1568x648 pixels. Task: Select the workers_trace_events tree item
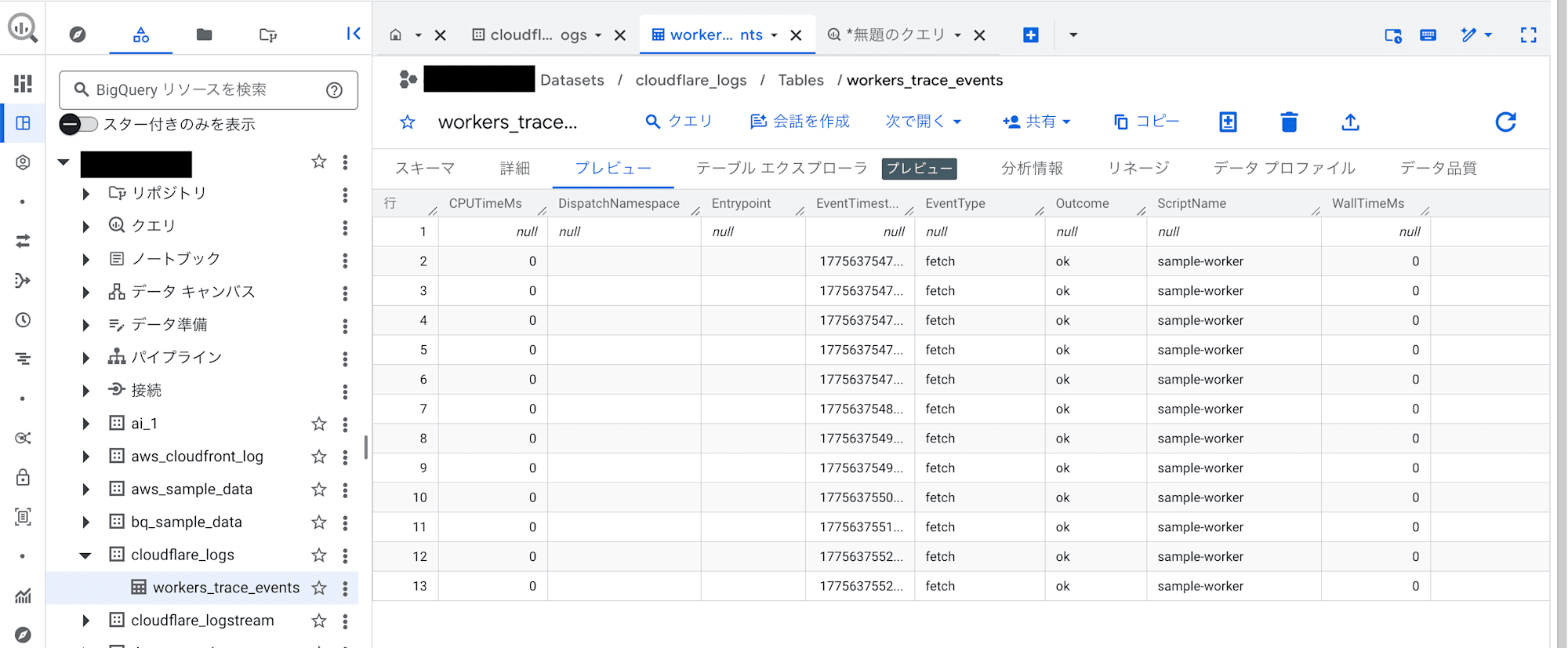point(202,588)
